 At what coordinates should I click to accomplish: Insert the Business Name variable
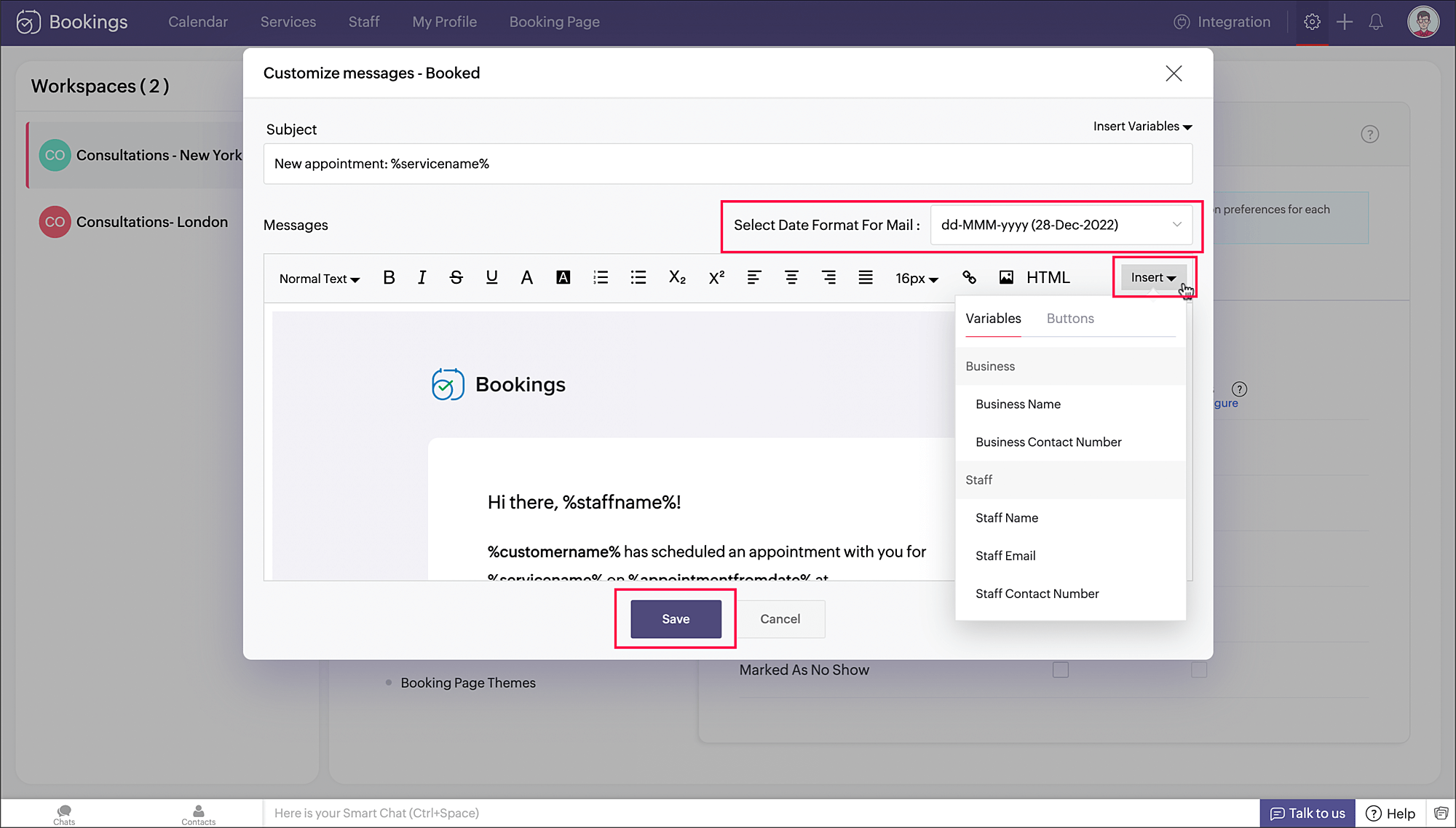pyautogui.click(x=1070, y=405)
